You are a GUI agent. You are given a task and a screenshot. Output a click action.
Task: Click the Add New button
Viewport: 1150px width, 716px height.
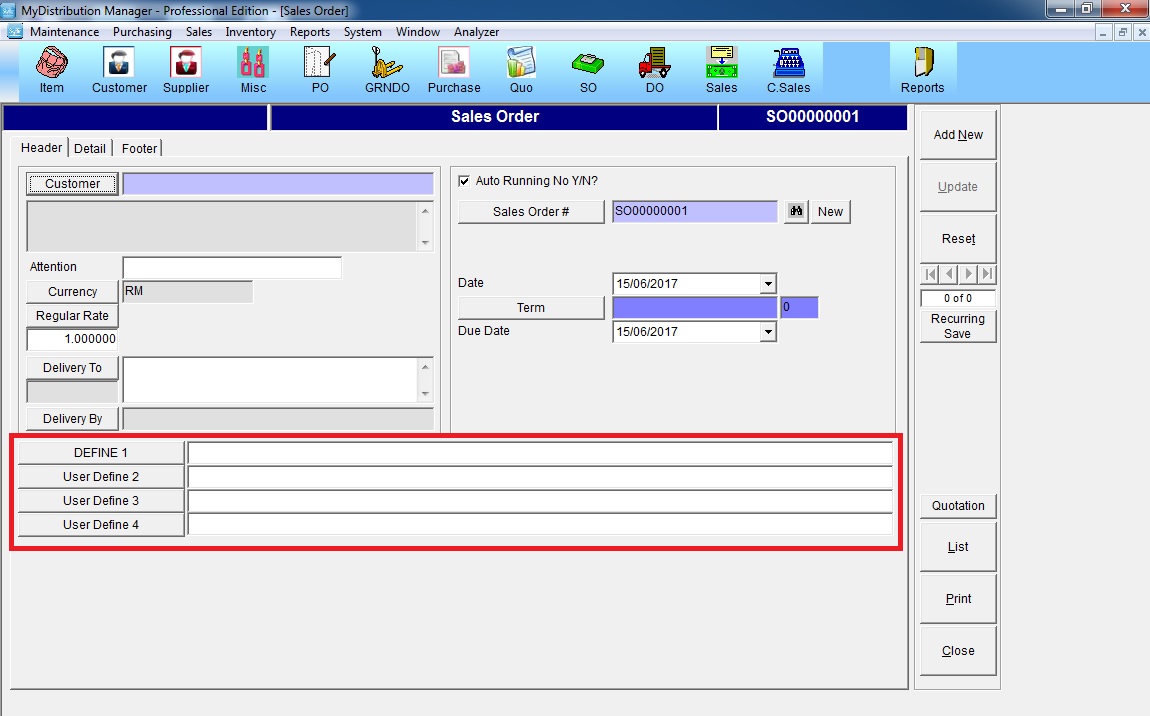(958, 135)
